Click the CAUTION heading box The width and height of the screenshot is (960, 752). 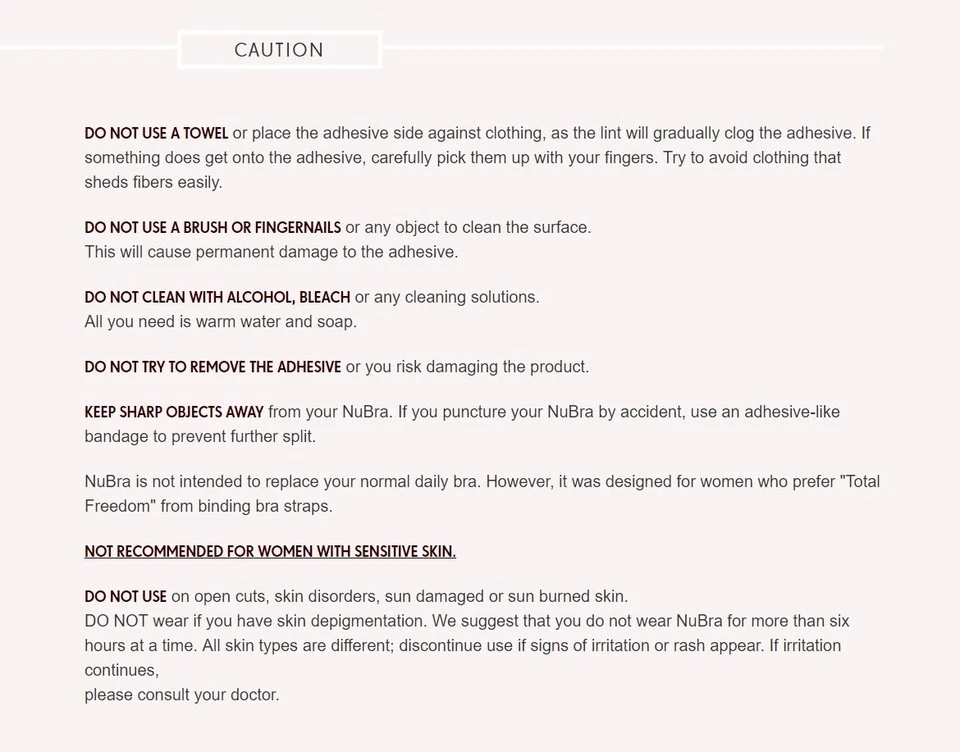click(x=279, y=50)
